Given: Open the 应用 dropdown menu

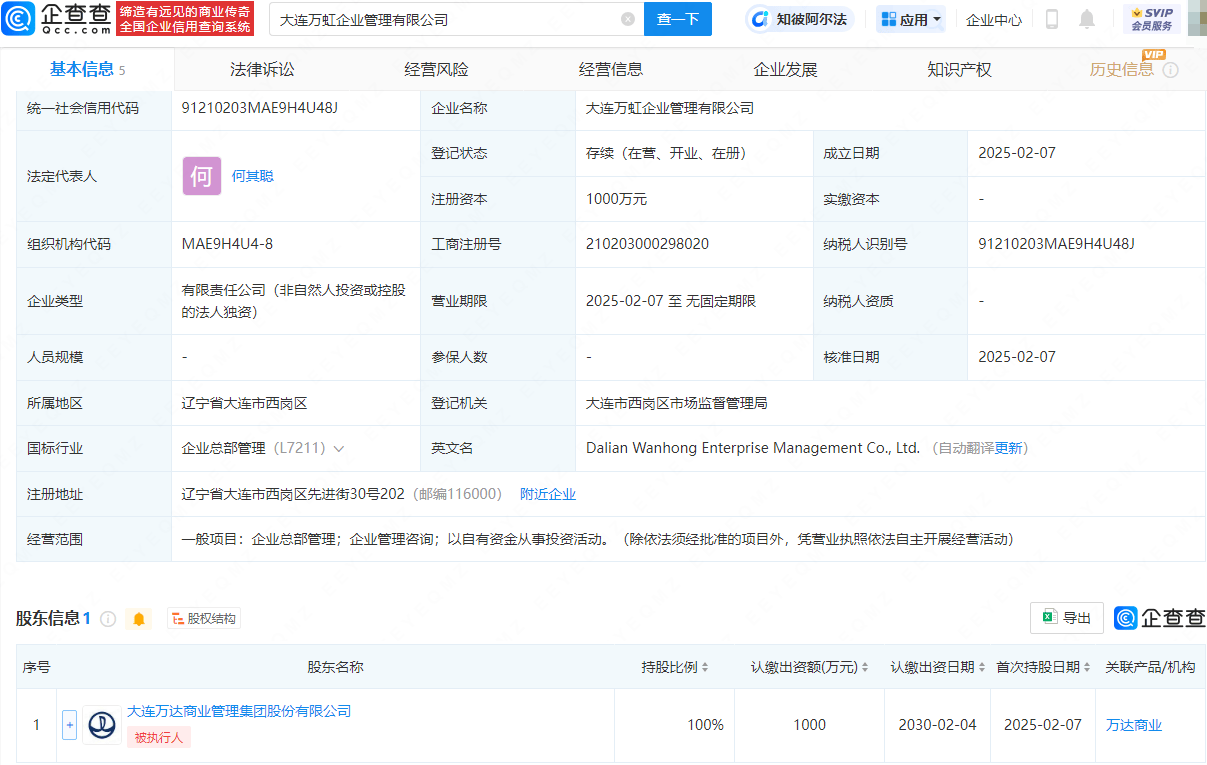Looking at the screenshot, I should [910, 19].
